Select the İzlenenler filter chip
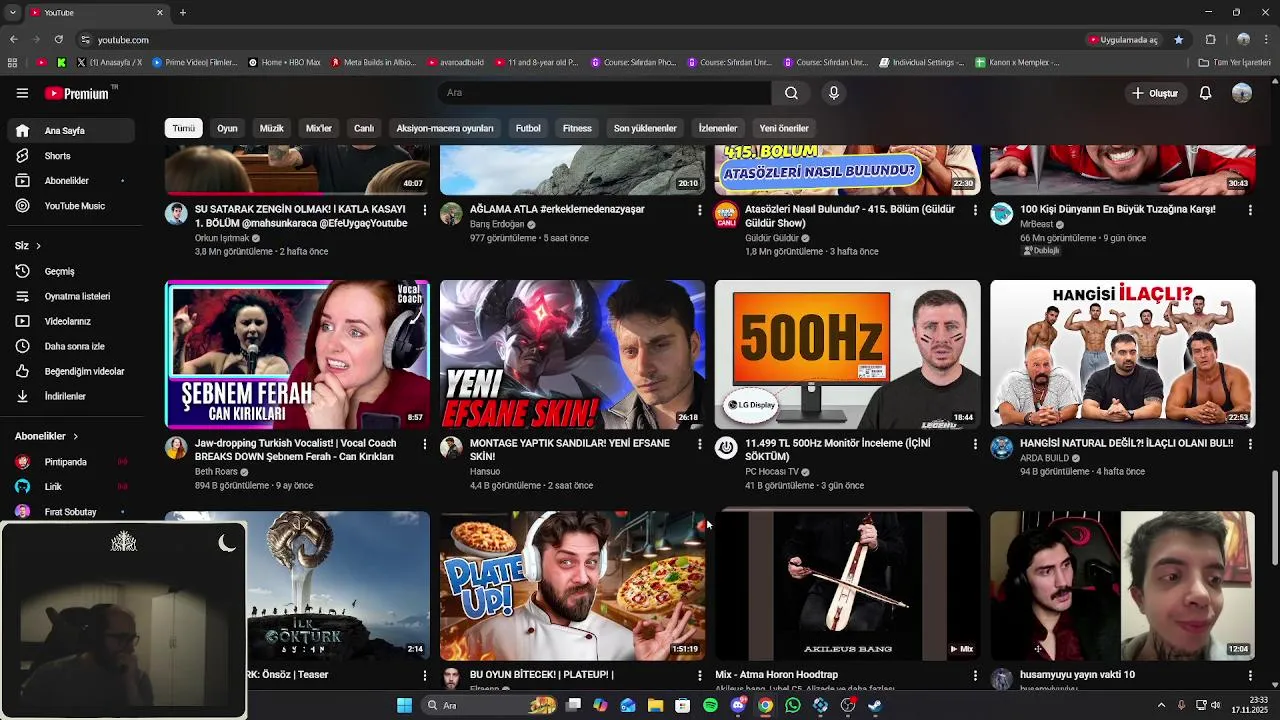Screen dimensions: 1280x720 click(718, 128)
